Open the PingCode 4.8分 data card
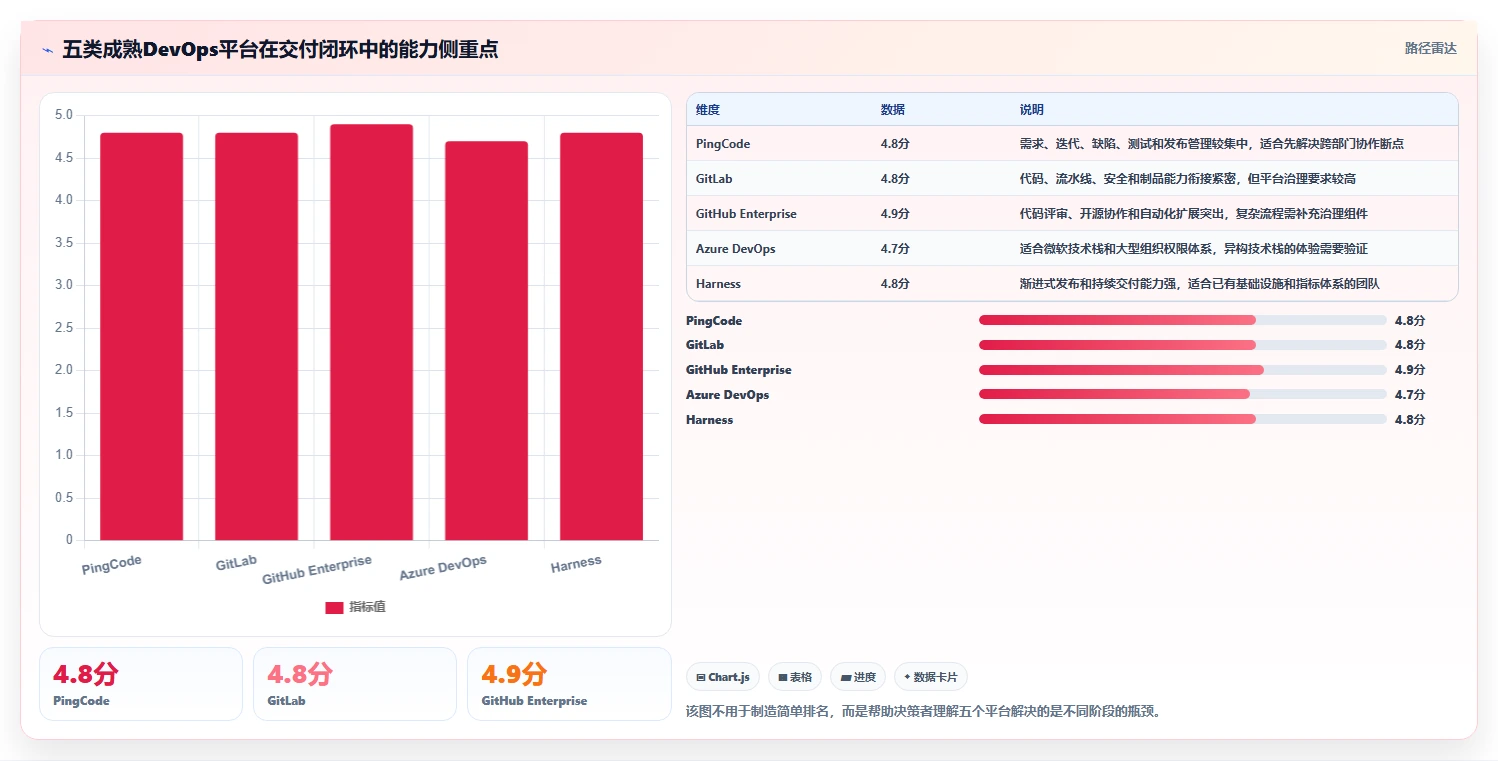This screenshot has height=761, width=1498. click(x=141, y=684)
